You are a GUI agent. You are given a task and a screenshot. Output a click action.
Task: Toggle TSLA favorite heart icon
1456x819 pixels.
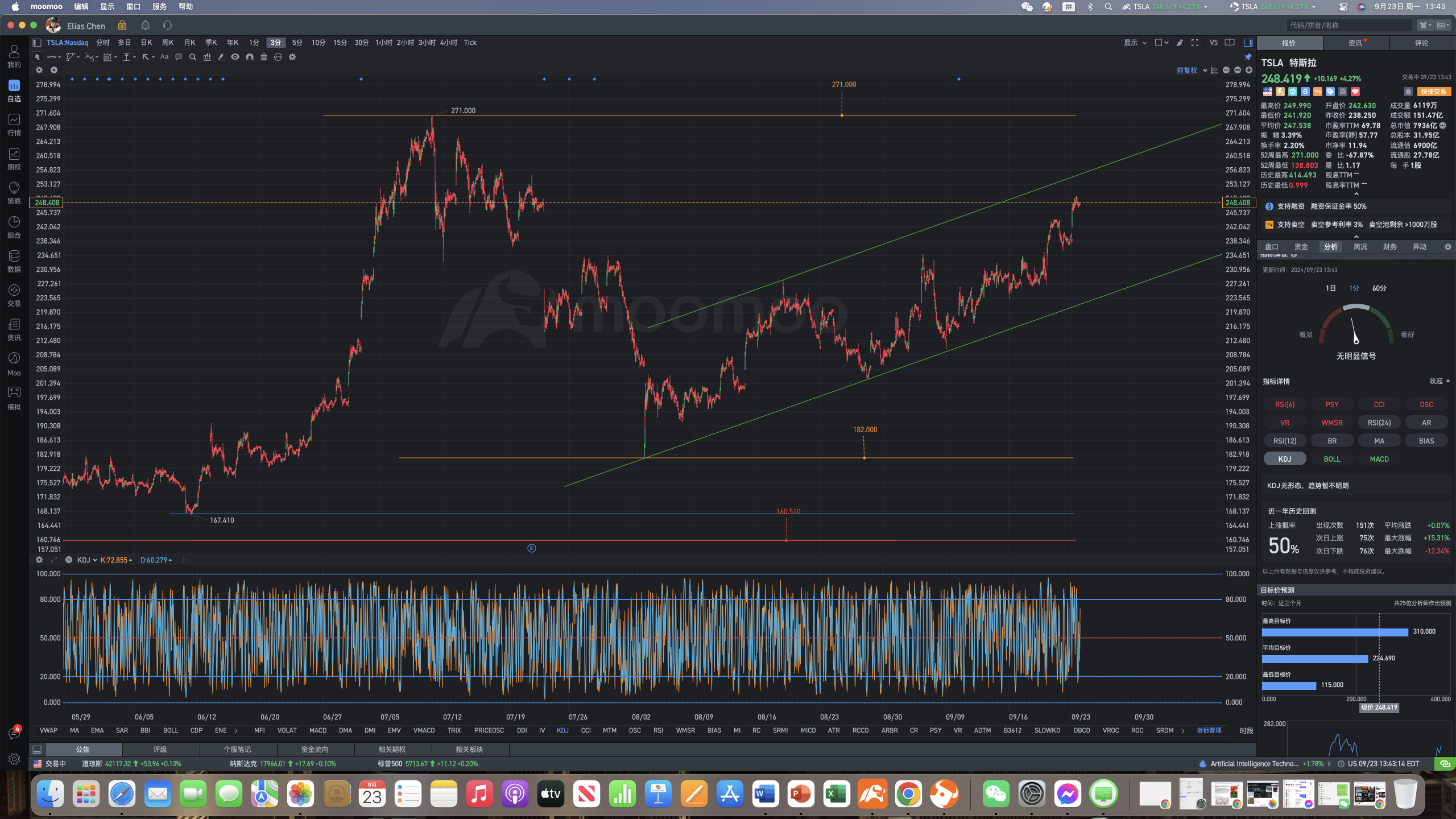click(1355, 92)
